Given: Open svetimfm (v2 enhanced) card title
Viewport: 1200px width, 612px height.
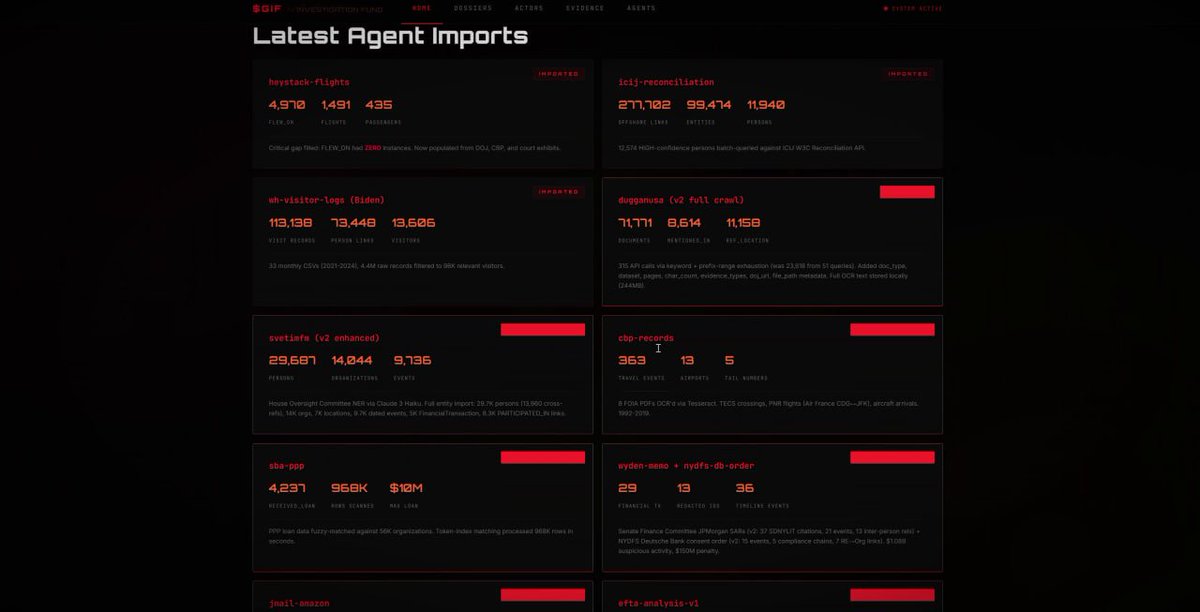Looking at the screenshot, I should point(324,338).
